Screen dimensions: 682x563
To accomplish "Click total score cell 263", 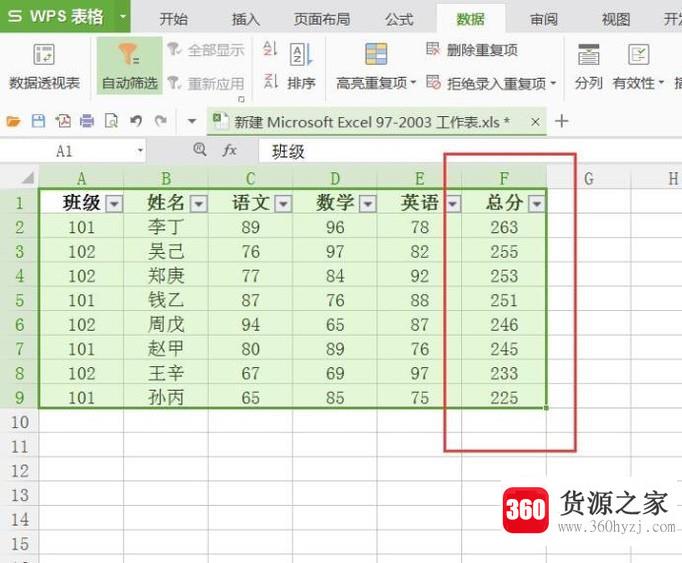I will coord(504,227).
